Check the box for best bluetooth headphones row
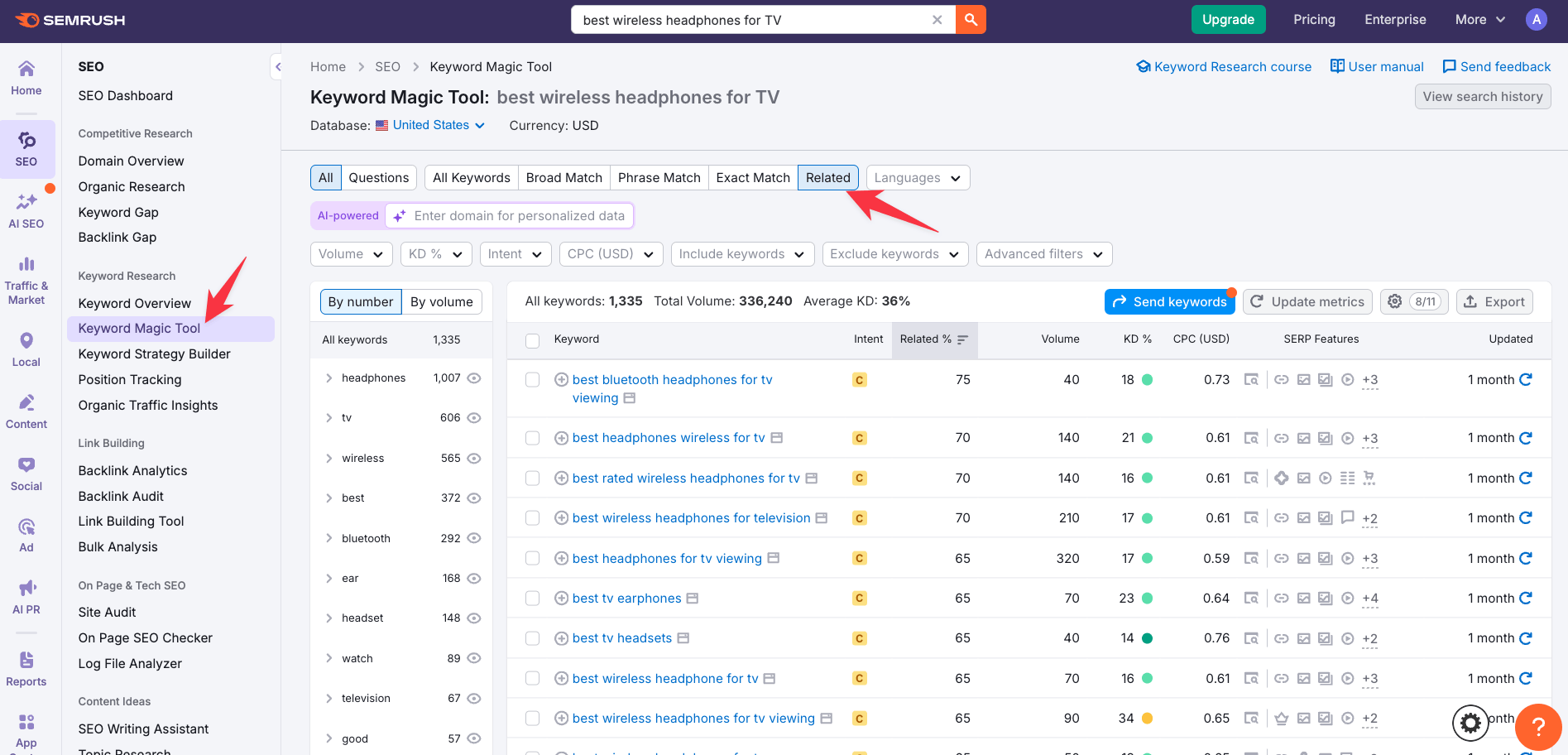The width and height of the screenshot is (1568, 755). pyautogui.click(x=533, y=380)
